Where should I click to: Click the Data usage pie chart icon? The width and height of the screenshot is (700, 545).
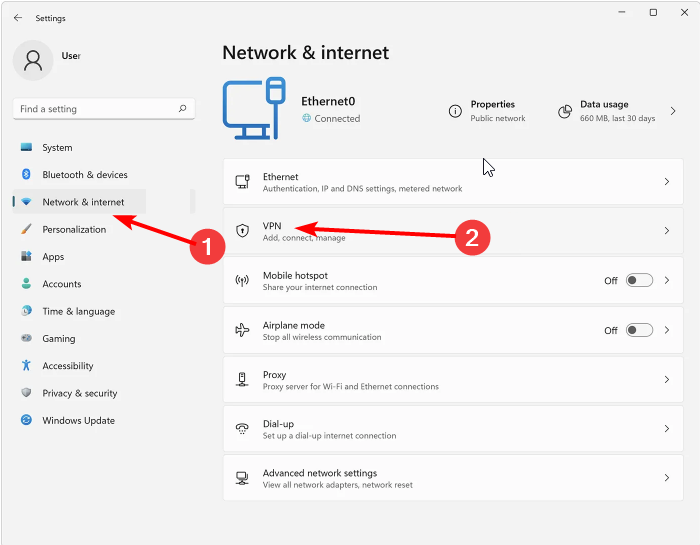565,111
